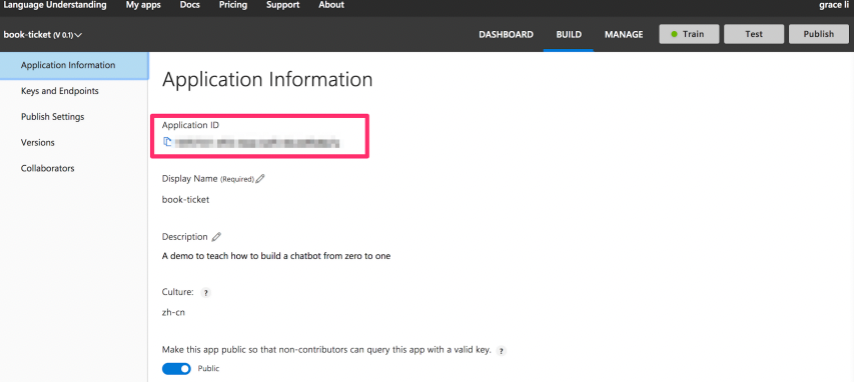Click the description text about building a chatbot
This screenshot has width=854, height=382.
coord(276,256)
